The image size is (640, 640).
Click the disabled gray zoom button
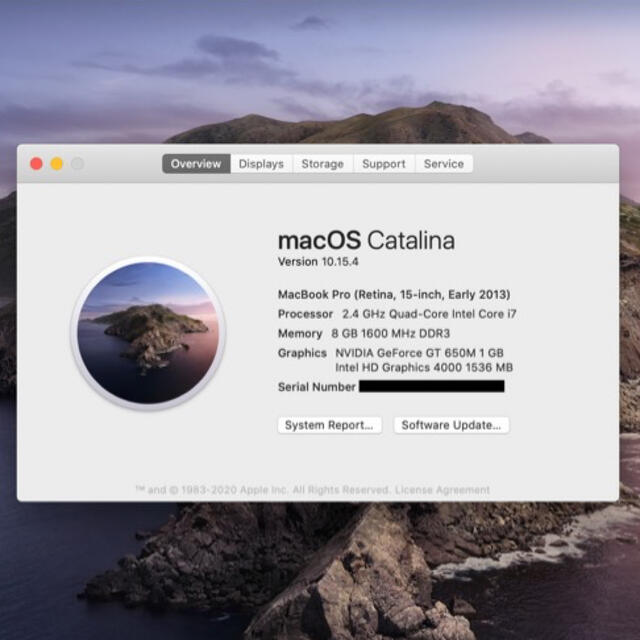[x=77, y=164]
